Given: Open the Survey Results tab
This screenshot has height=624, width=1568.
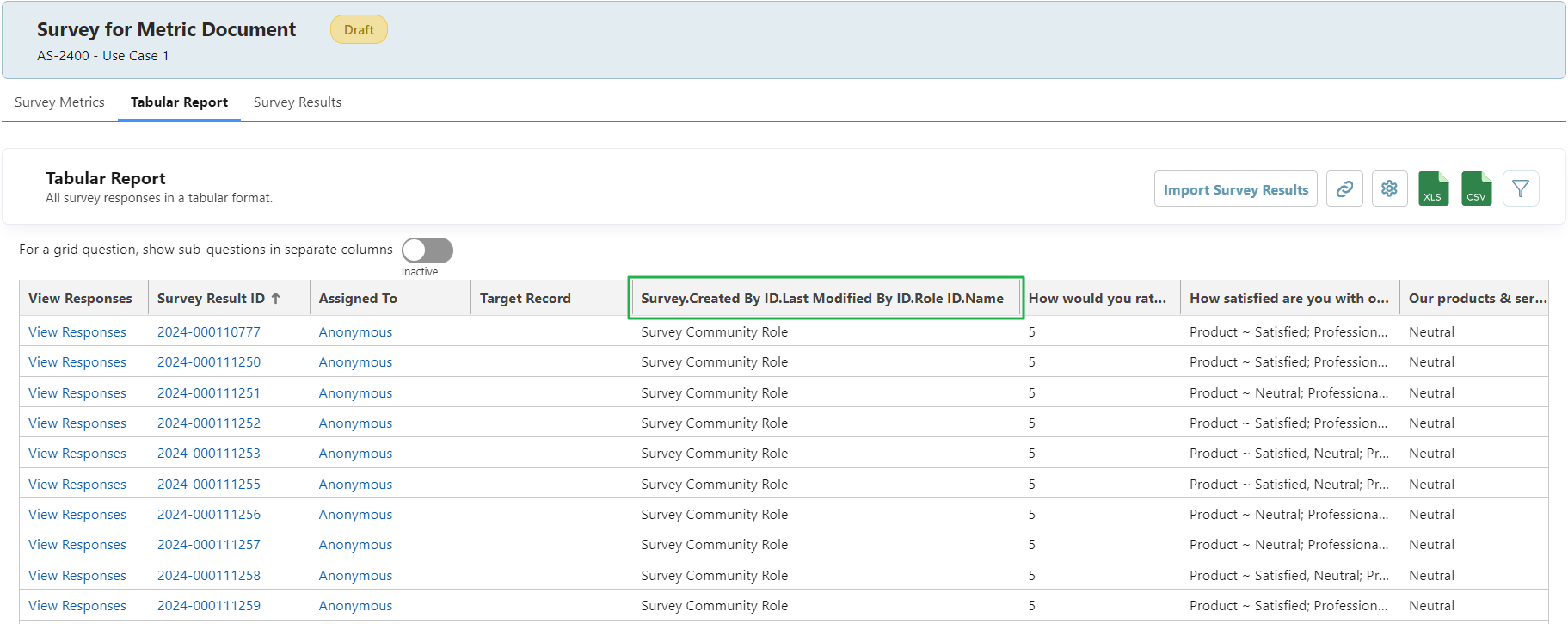Looking at the screenshot, I should [297, 102].
